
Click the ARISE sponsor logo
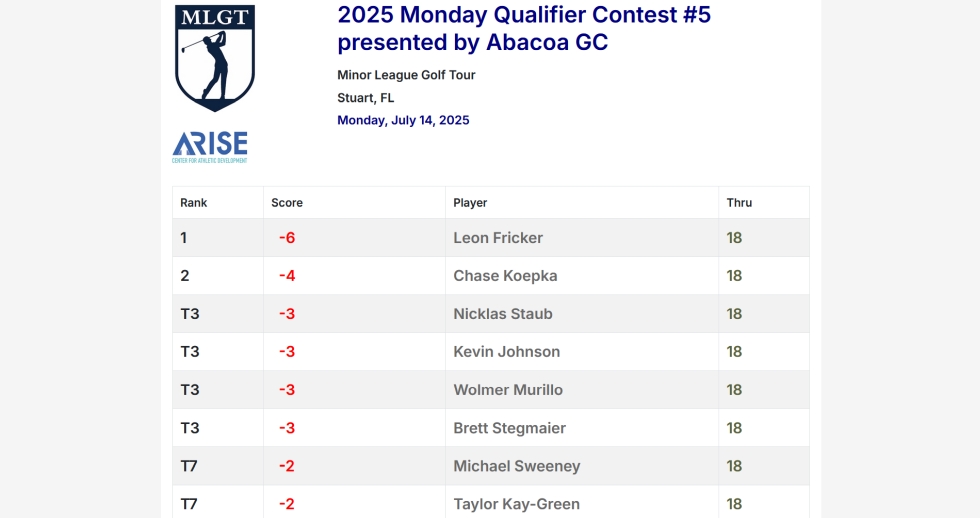(210, 147)
